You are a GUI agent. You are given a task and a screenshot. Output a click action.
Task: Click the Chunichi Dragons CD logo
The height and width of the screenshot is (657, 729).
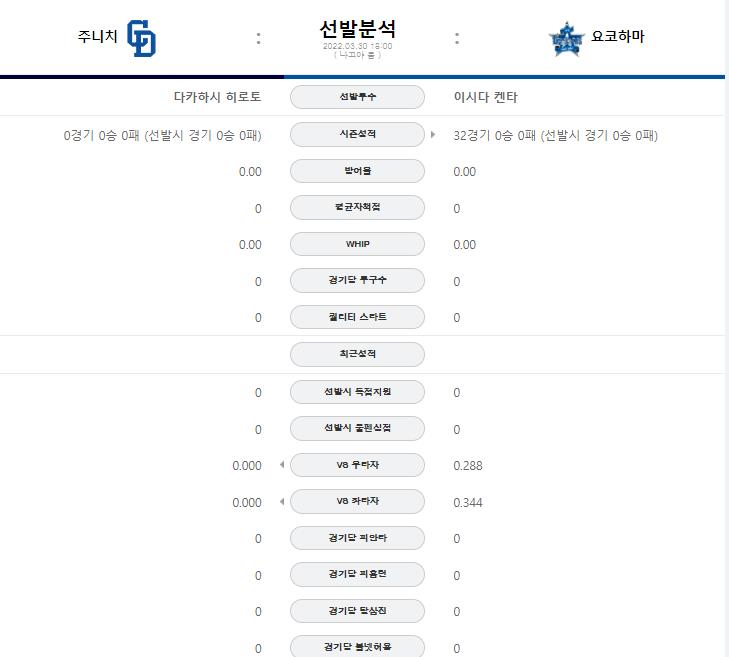tap(141, 38)
